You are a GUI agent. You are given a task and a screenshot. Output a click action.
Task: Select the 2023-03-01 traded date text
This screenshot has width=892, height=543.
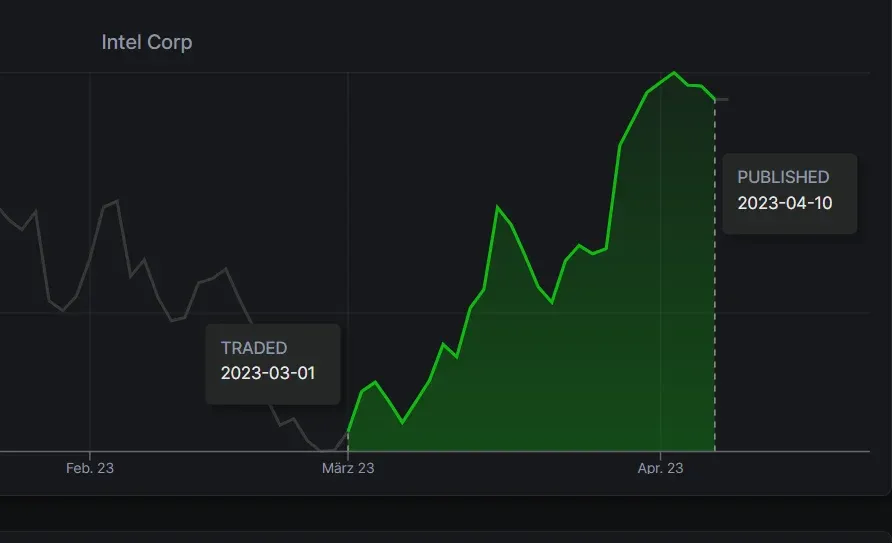pos(267,373)
